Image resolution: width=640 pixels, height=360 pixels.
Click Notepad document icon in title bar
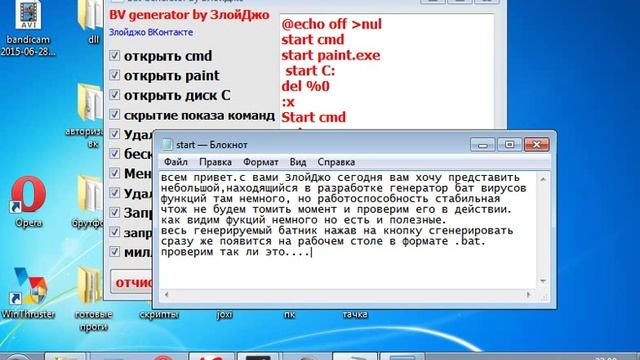coord(167,144)
